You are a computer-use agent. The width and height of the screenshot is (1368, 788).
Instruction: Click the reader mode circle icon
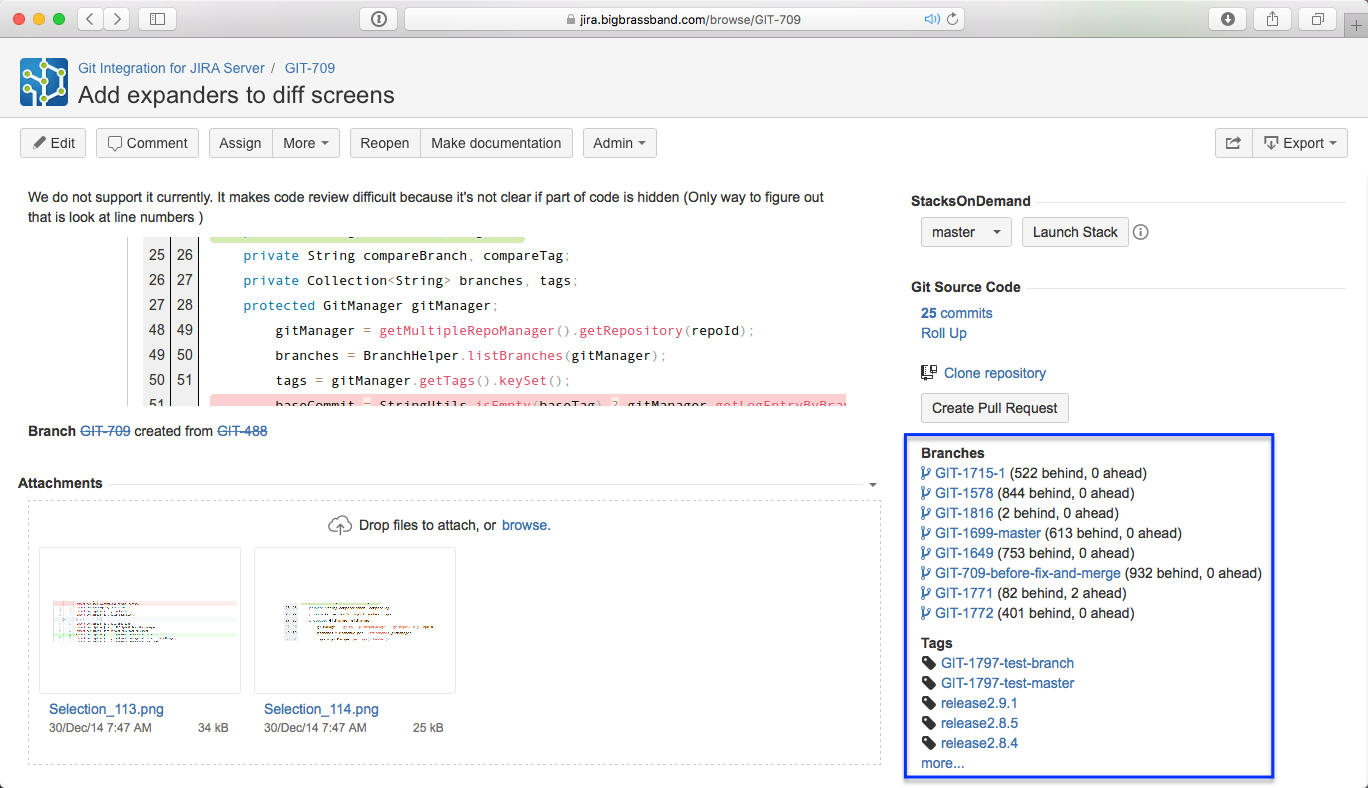(x=378, y=18)
